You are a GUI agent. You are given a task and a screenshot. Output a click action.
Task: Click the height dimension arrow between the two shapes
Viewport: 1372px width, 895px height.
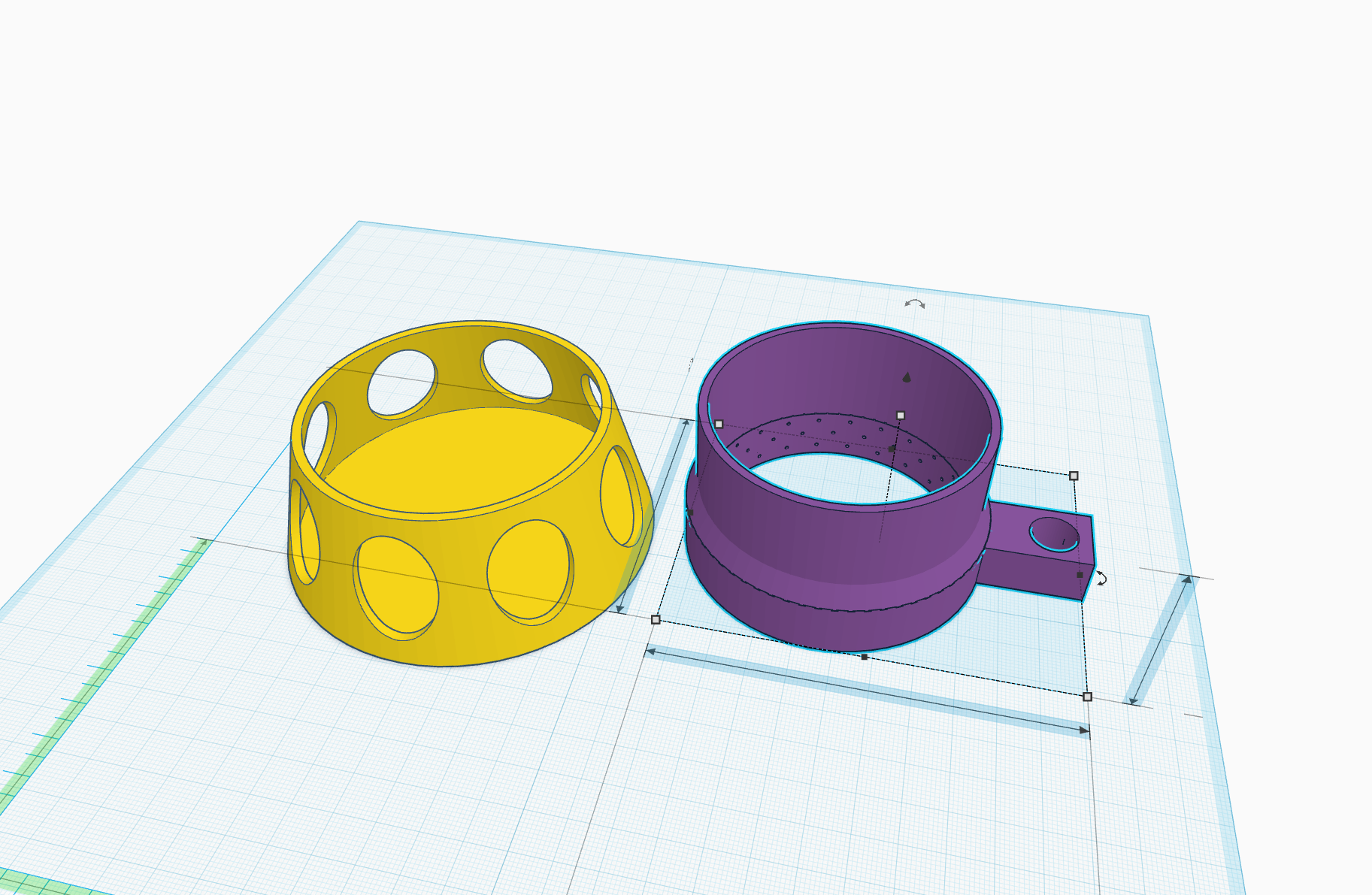click(653, 517)
